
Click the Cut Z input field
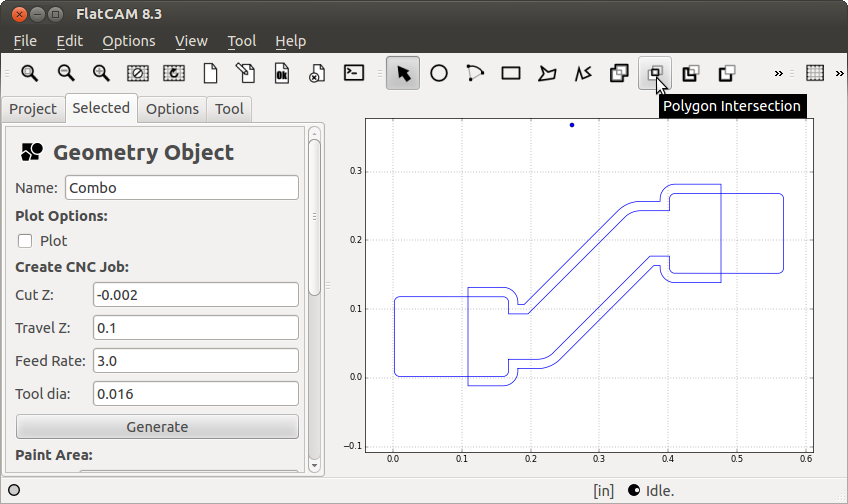click(x=195, y=294)
